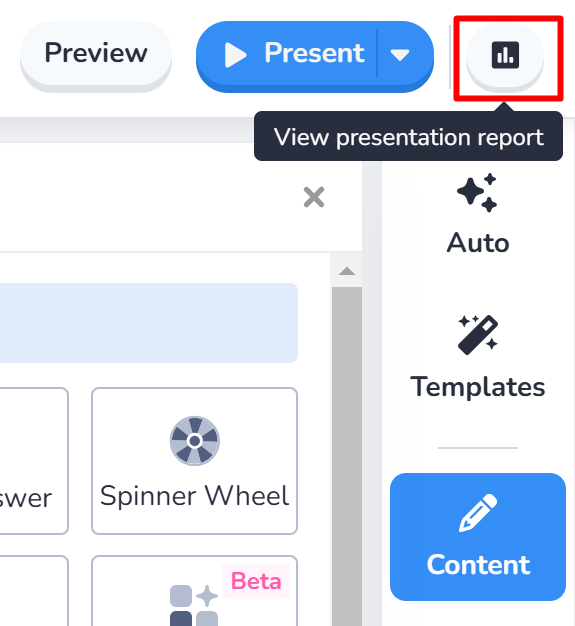The height and width of the screenshot is (626, 575).
Task: Select the Auto sparkles icon in sidebar
Action: point(477,193)
